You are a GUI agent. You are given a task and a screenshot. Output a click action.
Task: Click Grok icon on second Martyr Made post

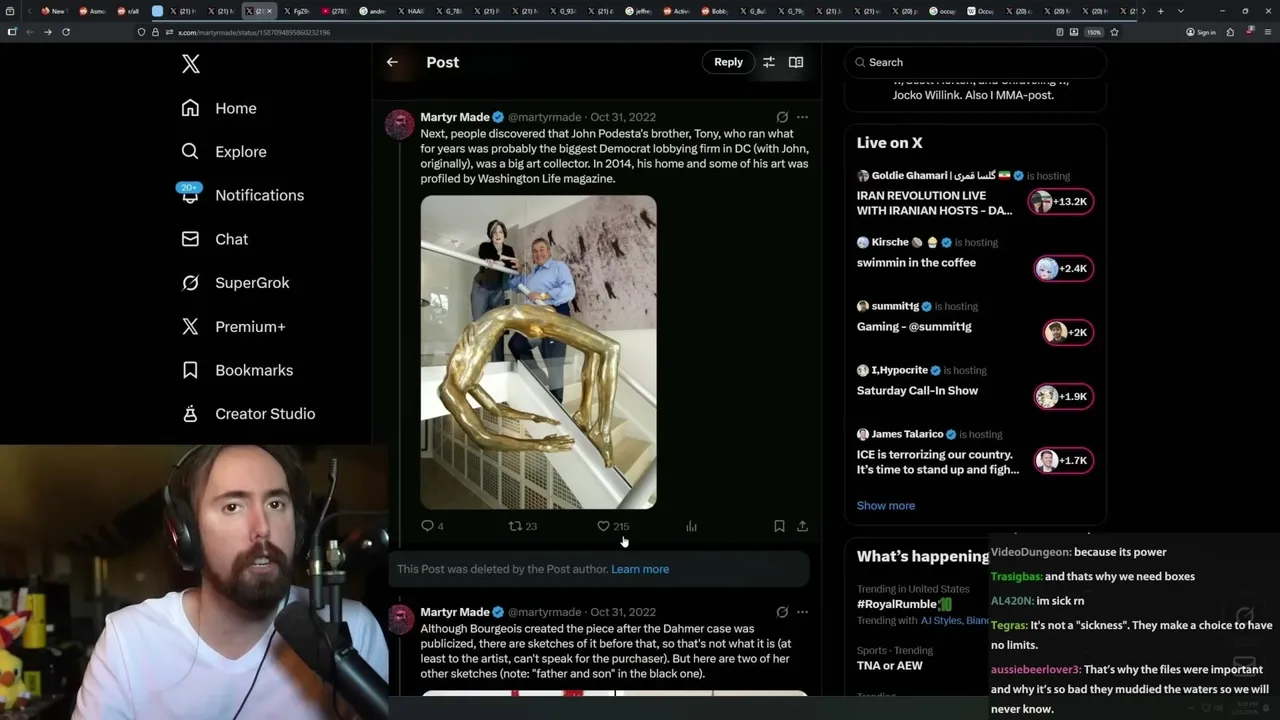click(x=782, y=612)
